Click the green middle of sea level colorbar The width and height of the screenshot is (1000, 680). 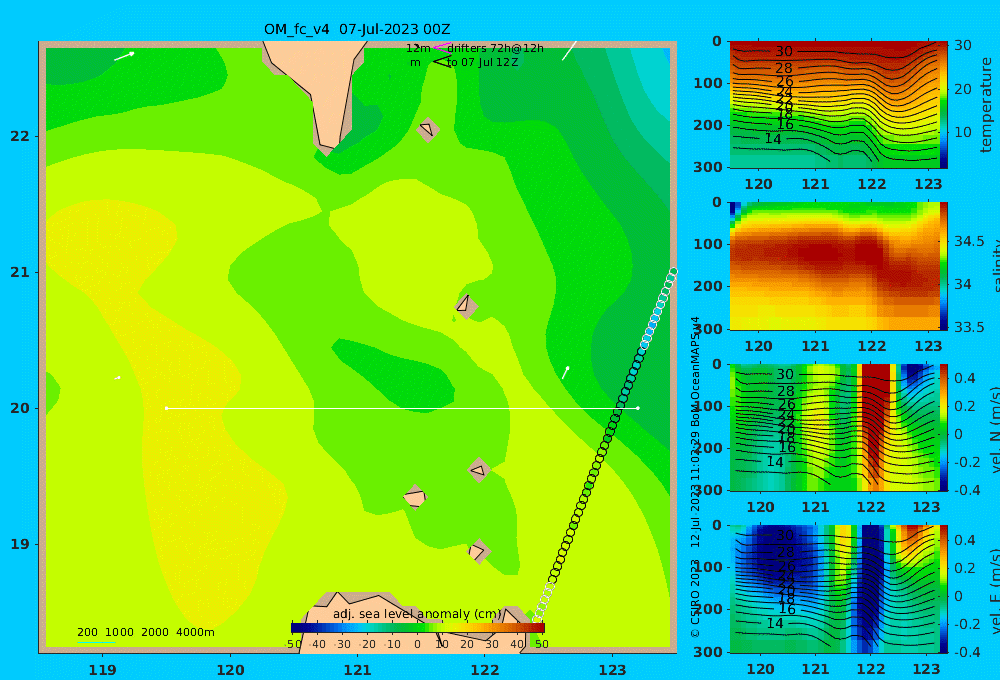418,628
